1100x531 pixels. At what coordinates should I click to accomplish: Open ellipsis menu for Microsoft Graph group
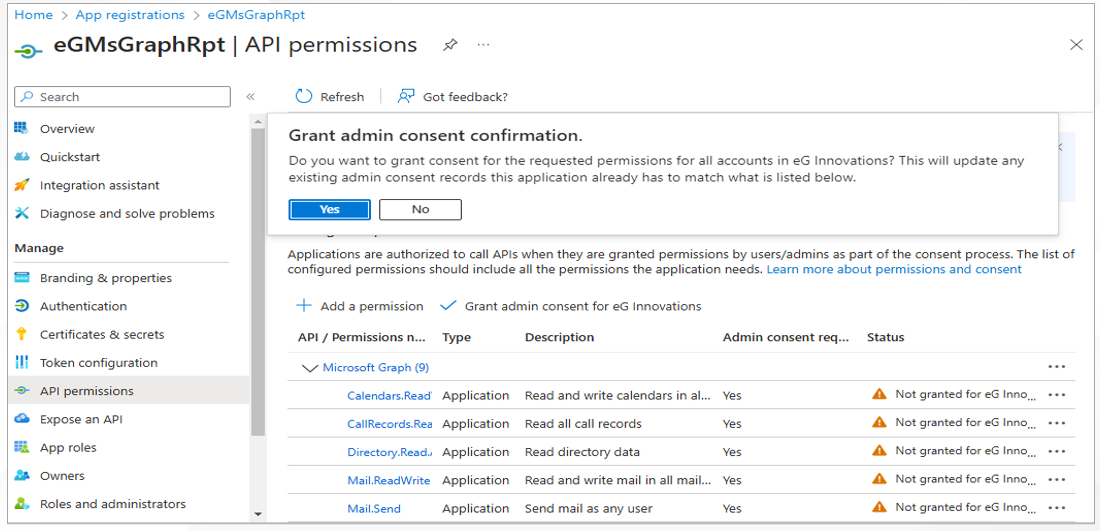[1057, 367]
